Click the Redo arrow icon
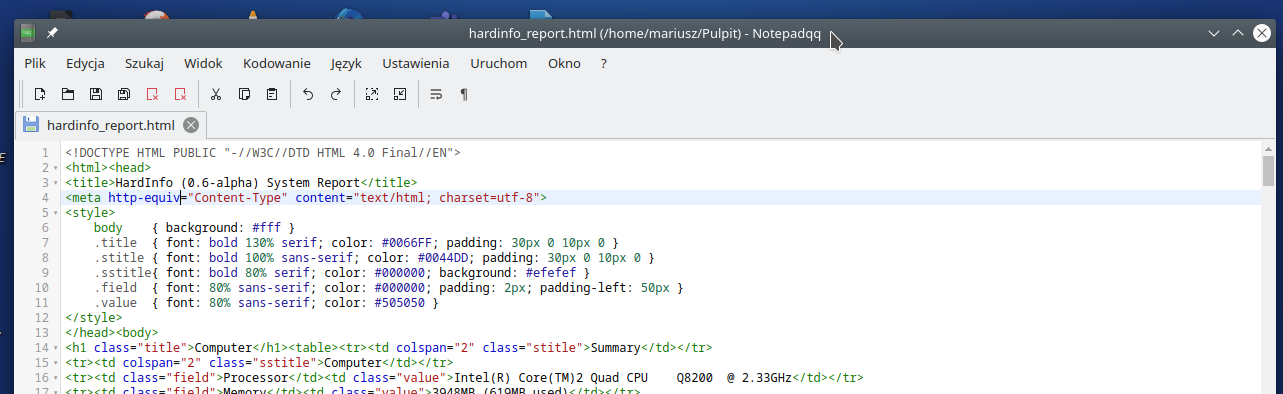 coord(336,94)
